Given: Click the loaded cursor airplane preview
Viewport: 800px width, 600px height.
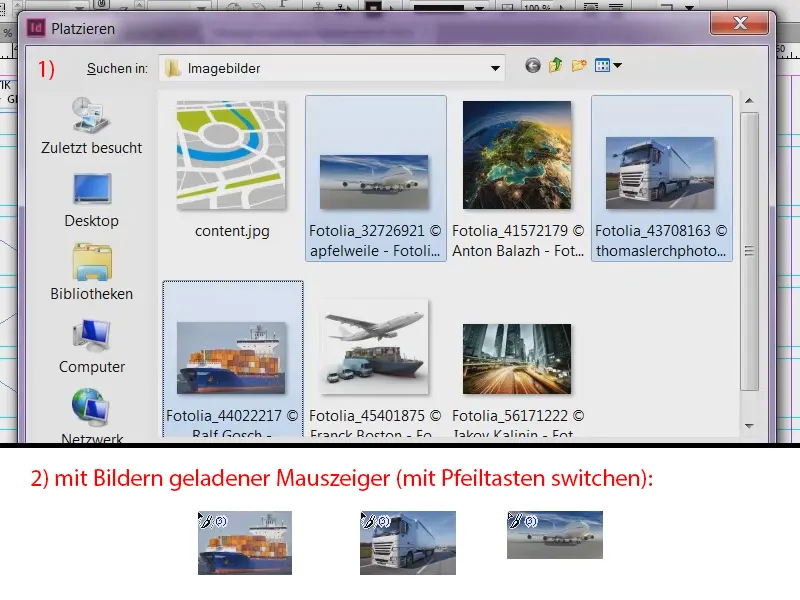Looking at the screenshot, I should coord(555,535).
